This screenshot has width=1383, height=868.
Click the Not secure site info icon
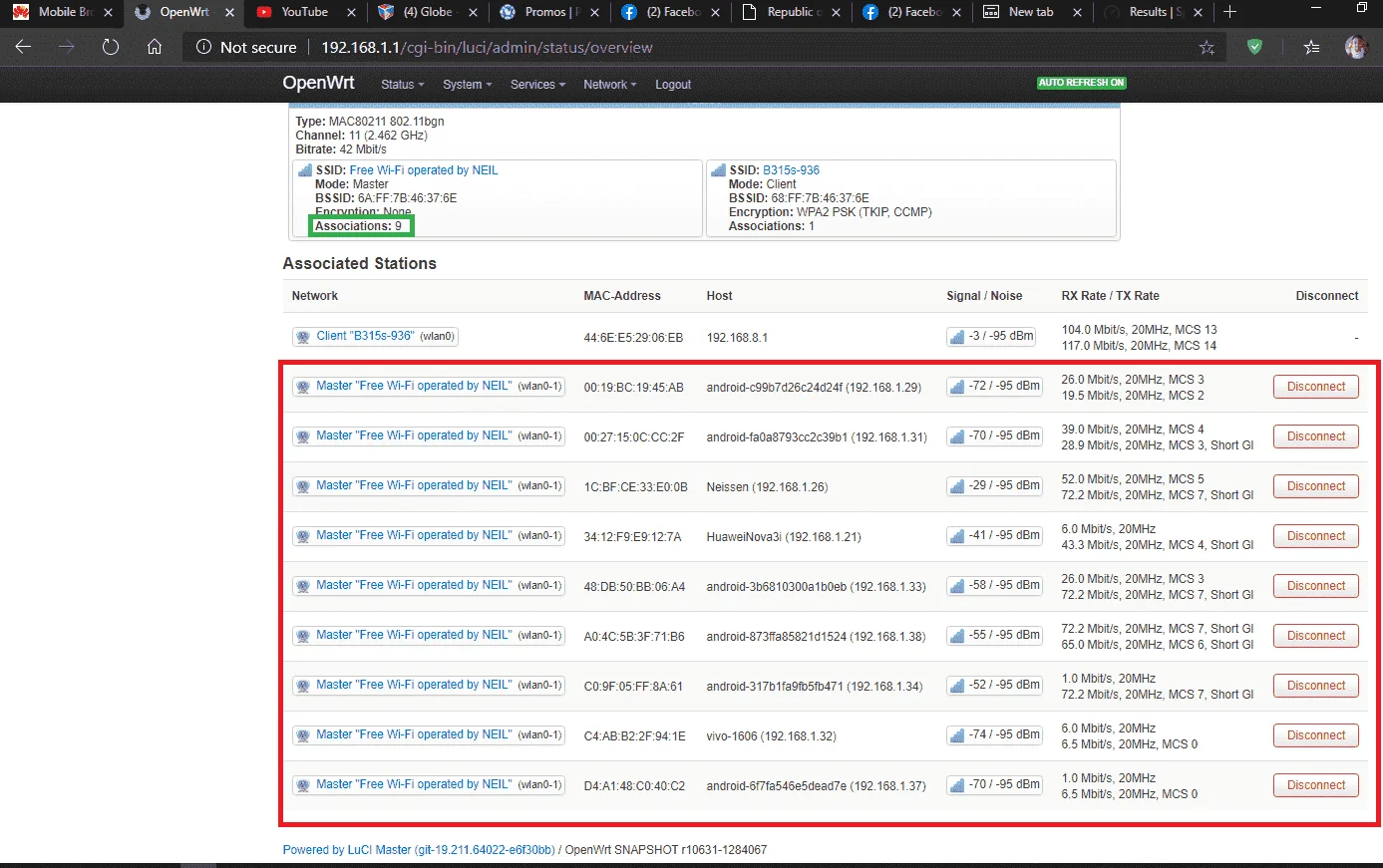pyautogui.click(x=203, y=47)
